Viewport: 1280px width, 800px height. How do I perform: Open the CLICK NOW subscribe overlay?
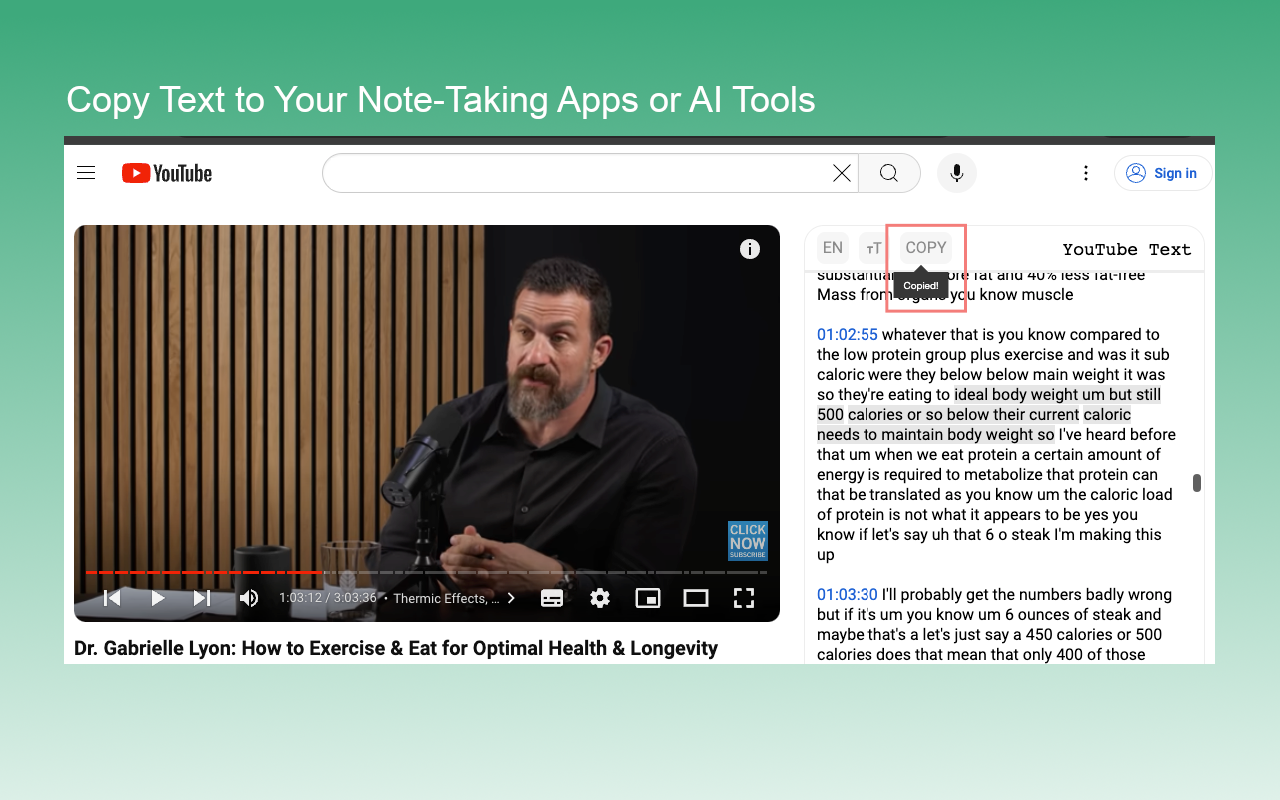(x=747, y=540)
